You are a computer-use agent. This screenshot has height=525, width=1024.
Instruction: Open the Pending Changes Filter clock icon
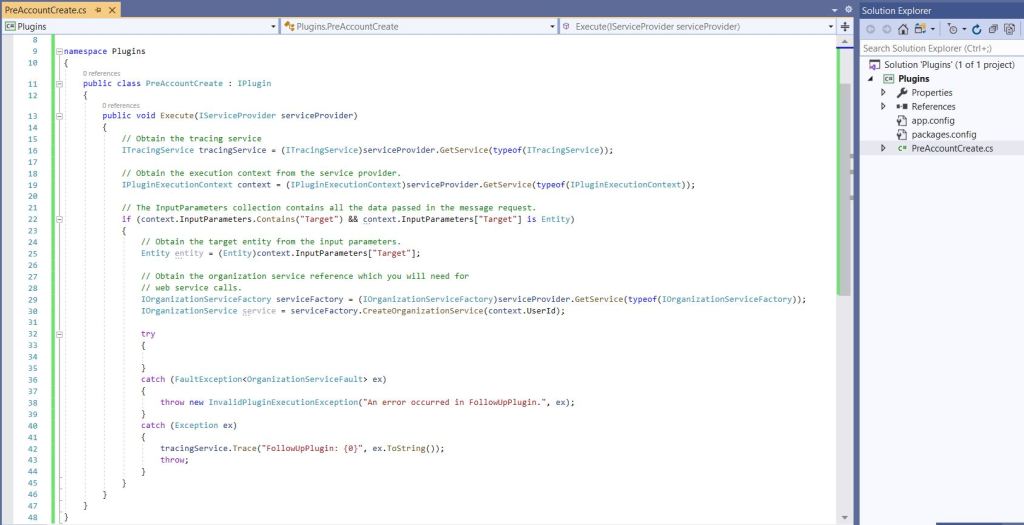(x=951, y=29)
